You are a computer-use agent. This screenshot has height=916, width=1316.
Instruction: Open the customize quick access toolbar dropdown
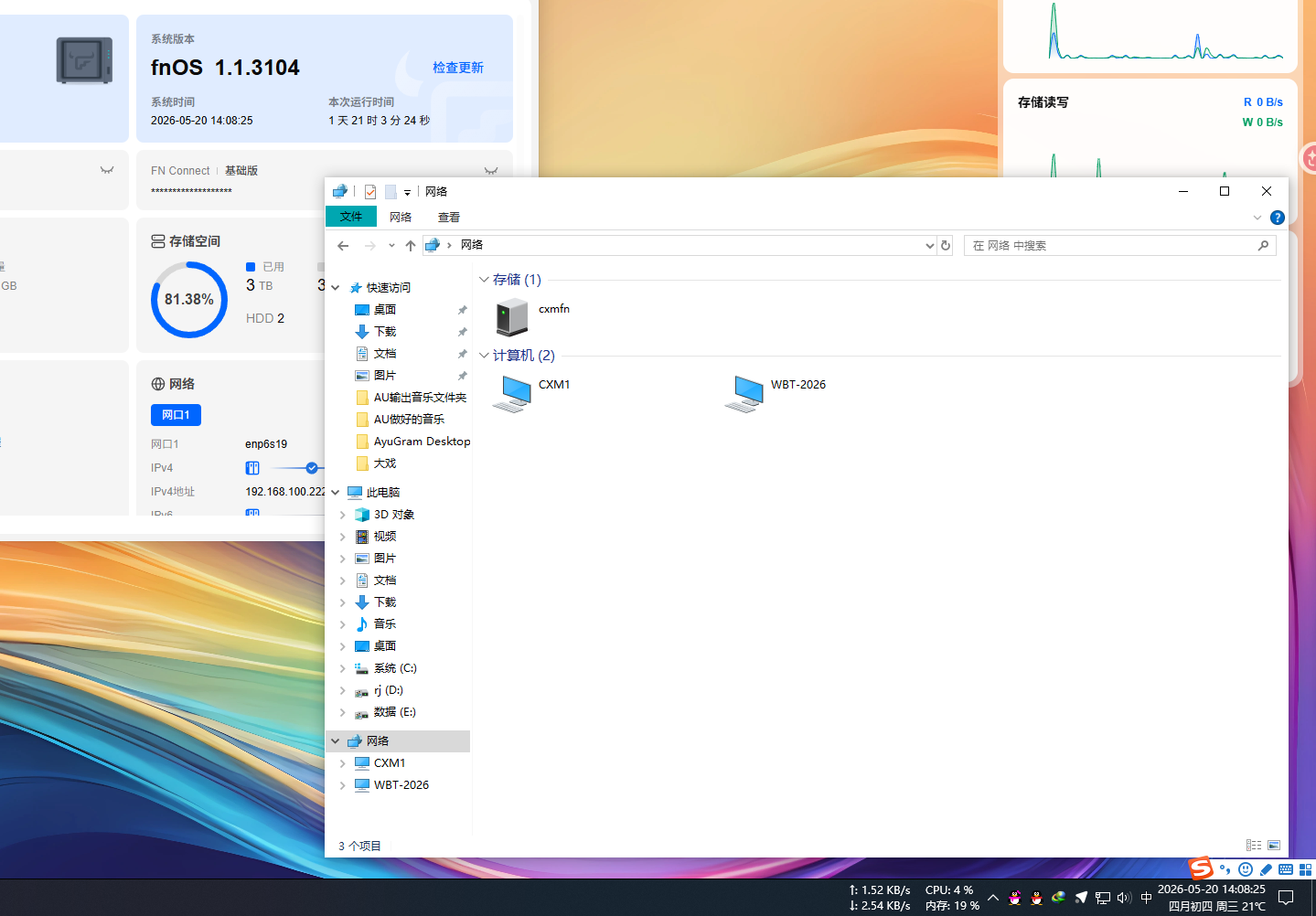coord(407,192)
